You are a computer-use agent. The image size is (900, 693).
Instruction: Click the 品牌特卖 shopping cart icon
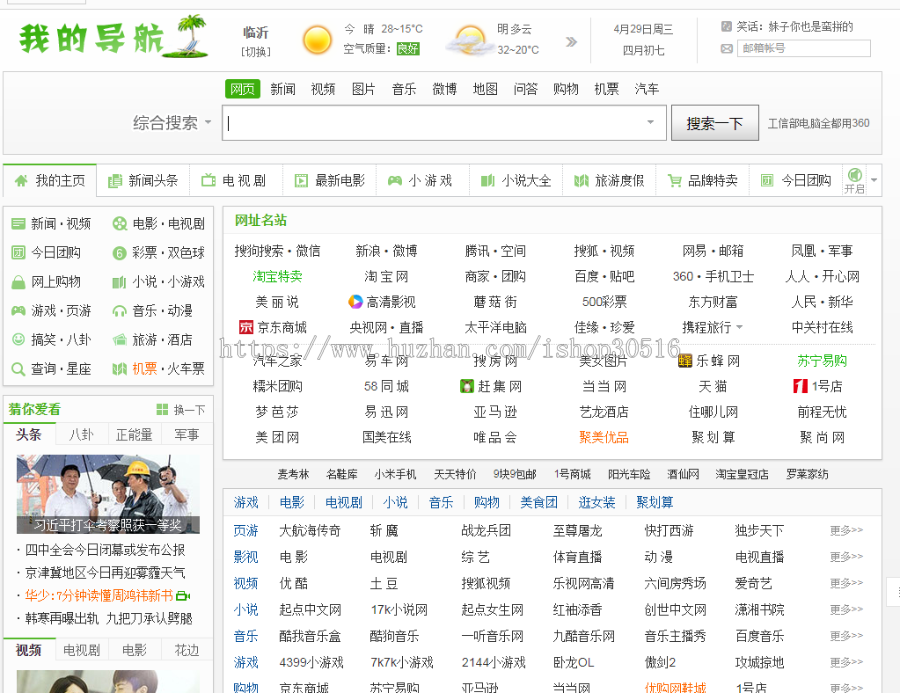pos(673,181)
